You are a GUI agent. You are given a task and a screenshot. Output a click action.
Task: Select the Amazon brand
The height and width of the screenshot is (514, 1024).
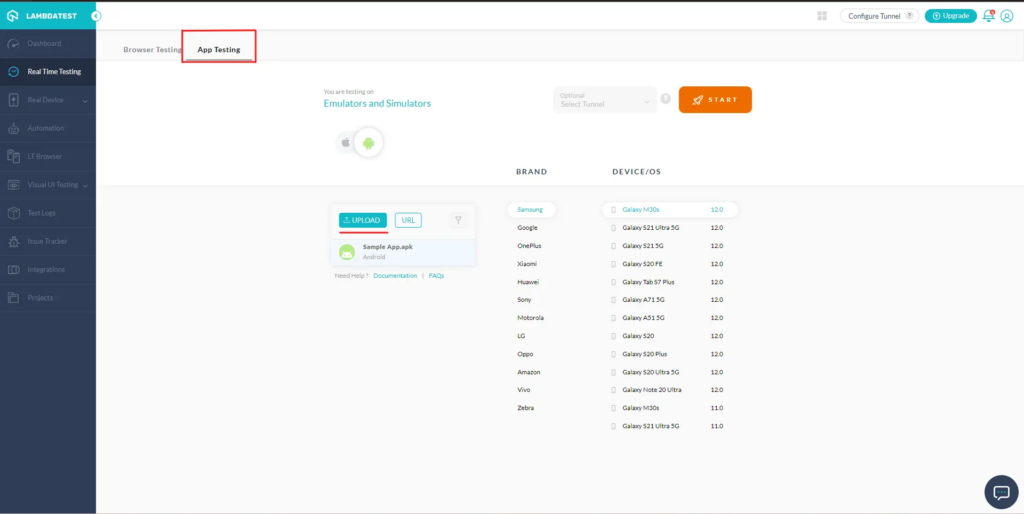(529, 372)
